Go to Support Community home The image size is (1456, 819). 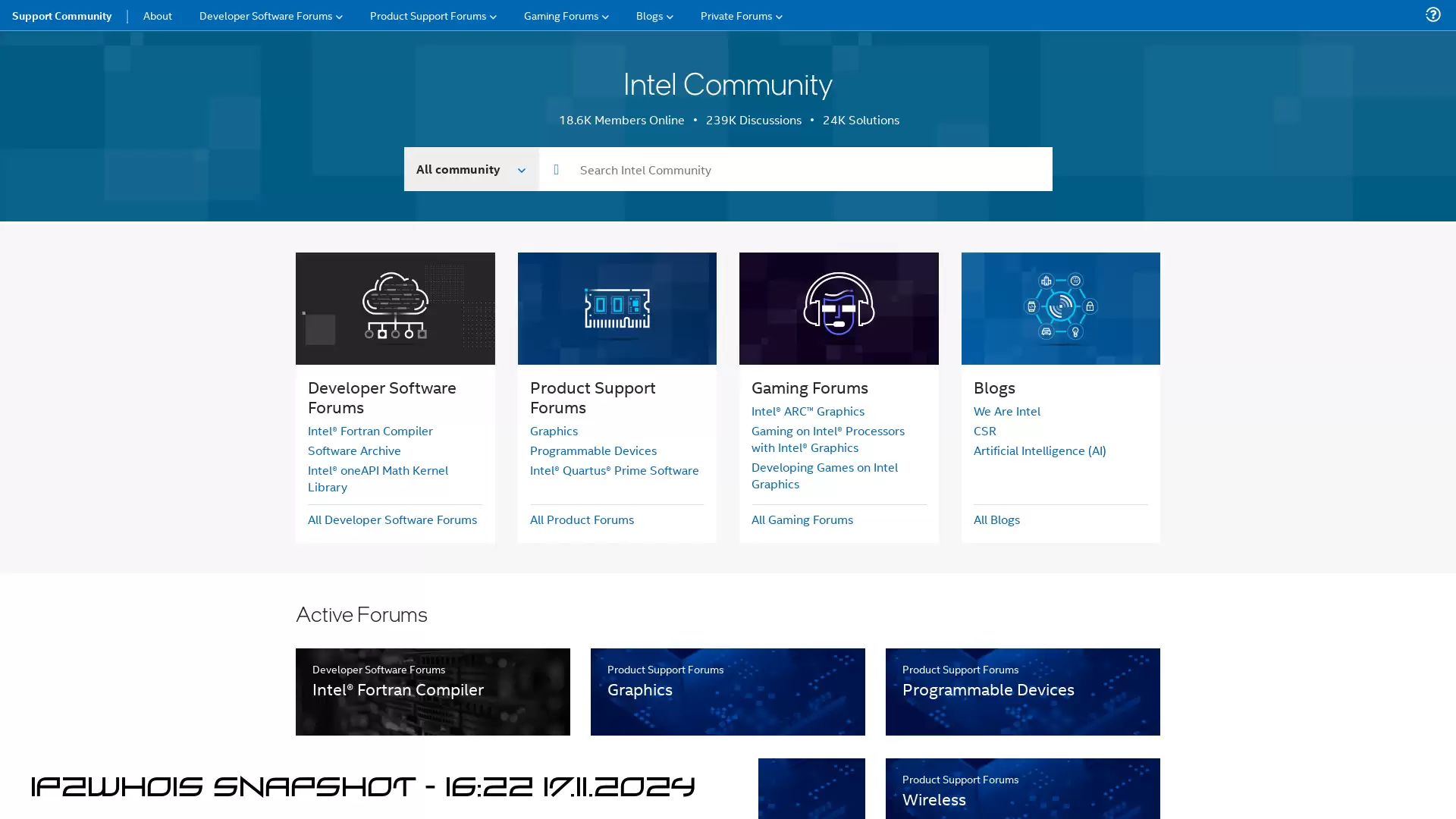pos(61,16)
